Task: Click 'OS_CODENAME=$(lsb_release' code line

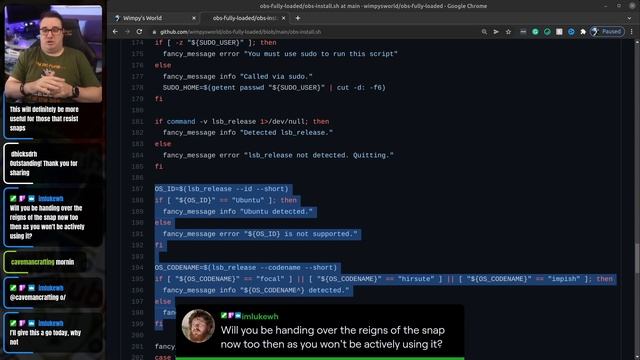Action: pyautogui.click(x=246, y=267)
